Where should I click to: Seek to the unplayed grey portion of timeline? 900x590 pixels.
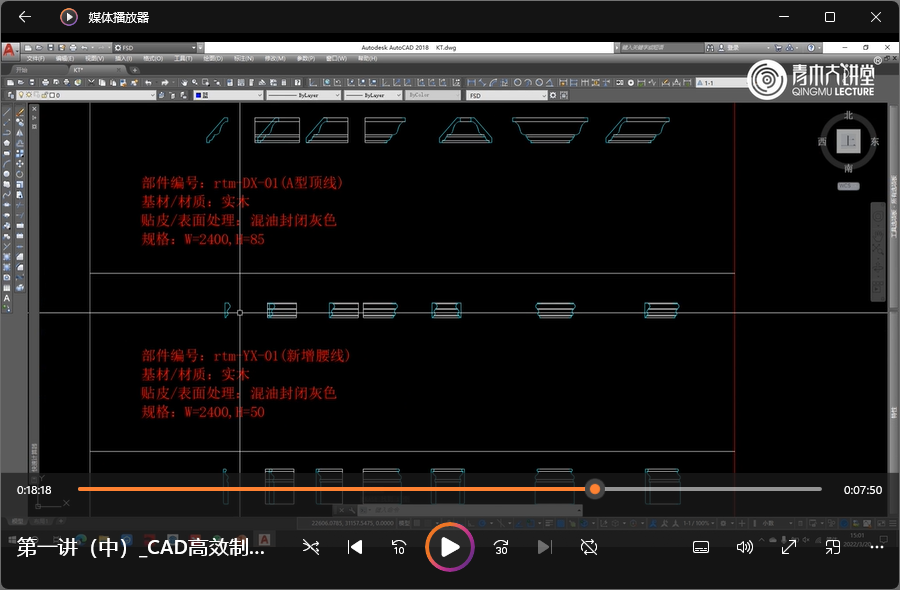(x=712, y=489)
